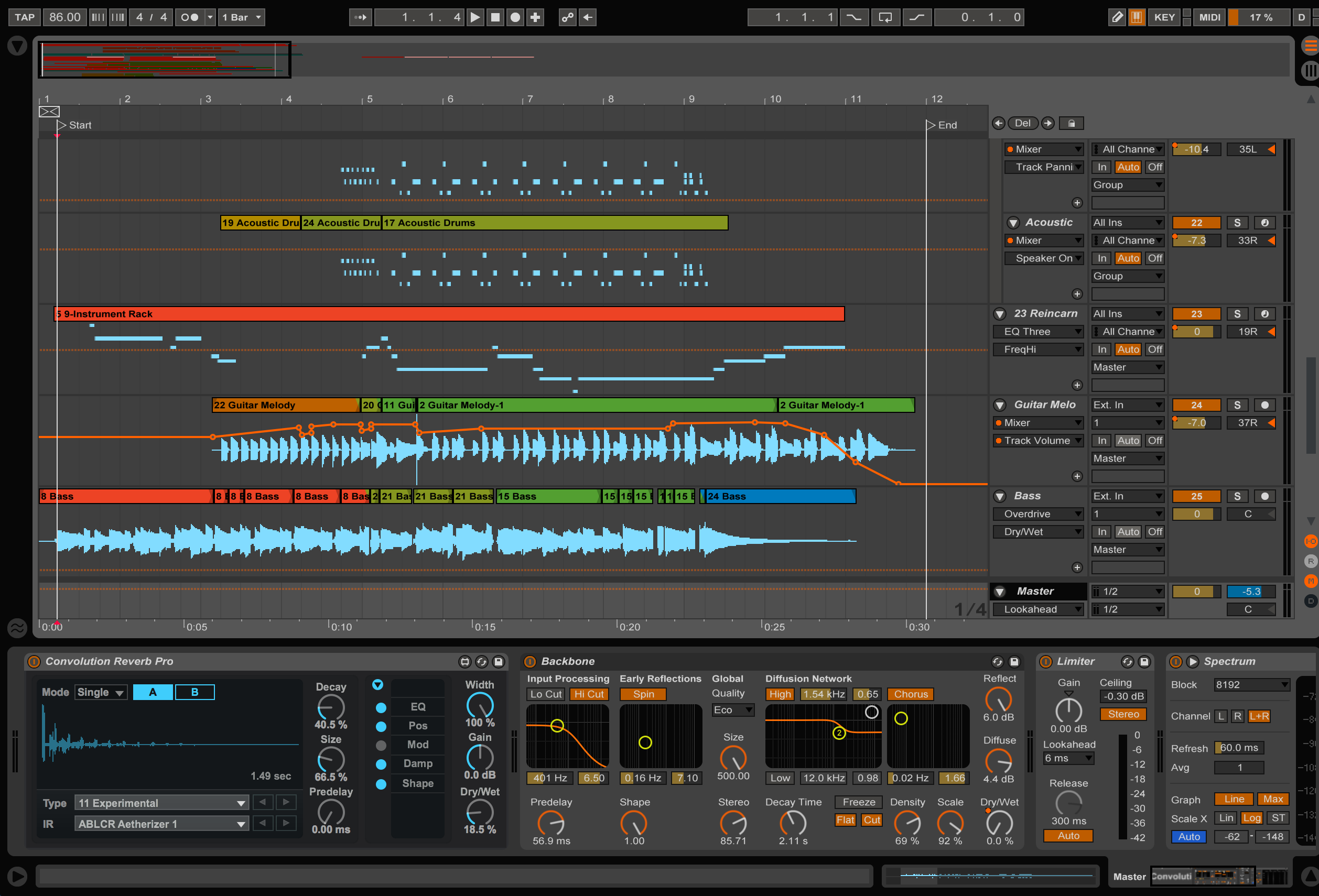
Task: Click the Limiter Gain knob
Action: click(1068, 710)
